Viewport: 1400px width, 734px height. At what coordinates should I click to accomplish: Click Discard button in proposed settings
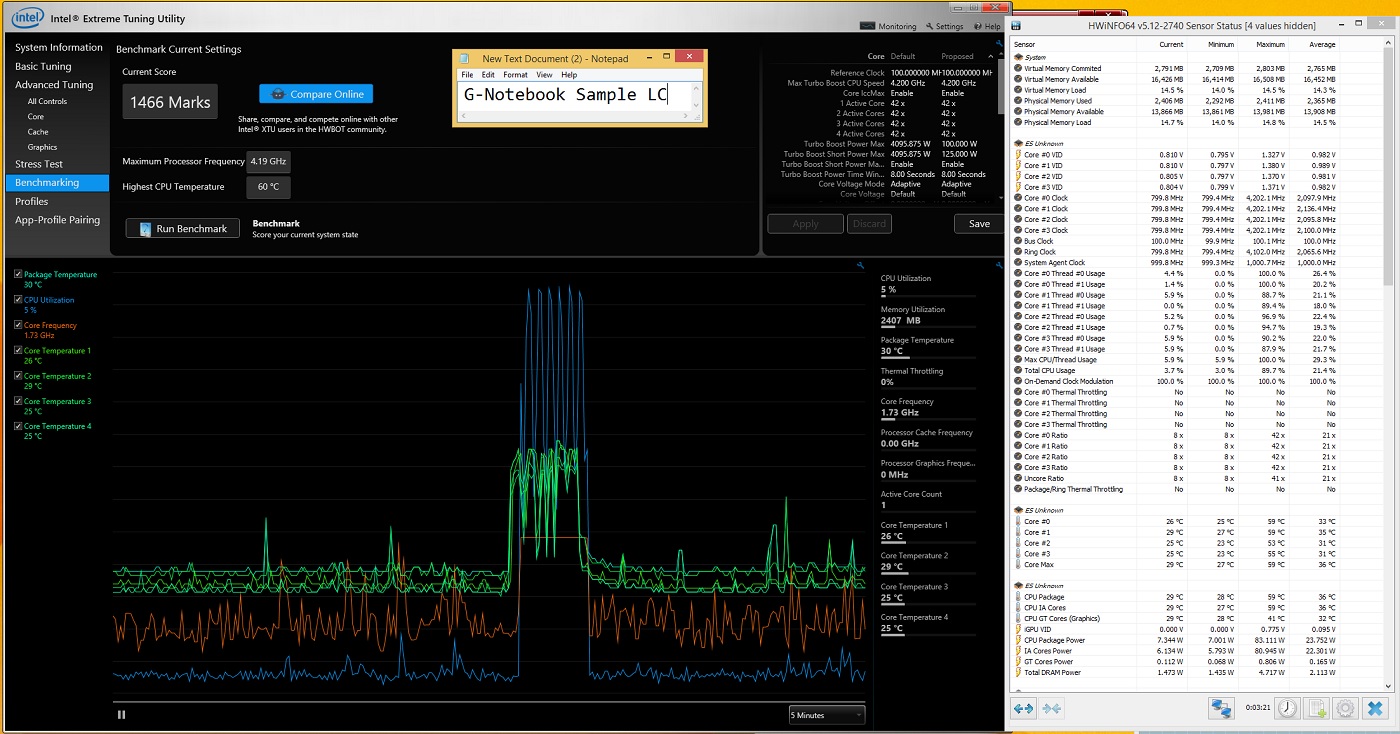coord(869,224)
